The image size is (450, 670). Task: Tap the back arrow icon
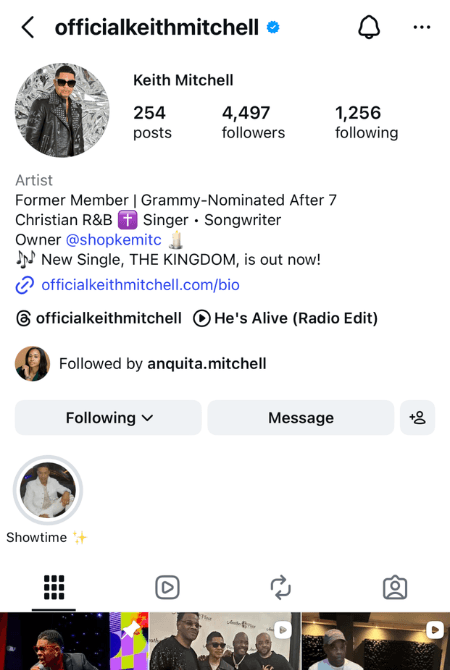point(28,28)
